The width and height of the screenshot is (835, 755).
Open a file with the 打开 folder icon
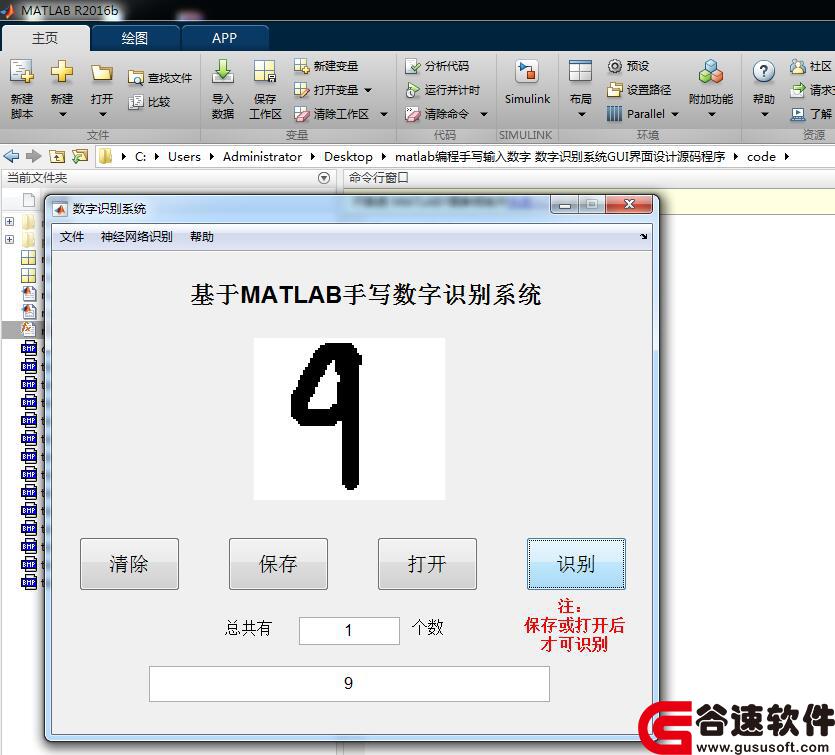coord(102,72)
